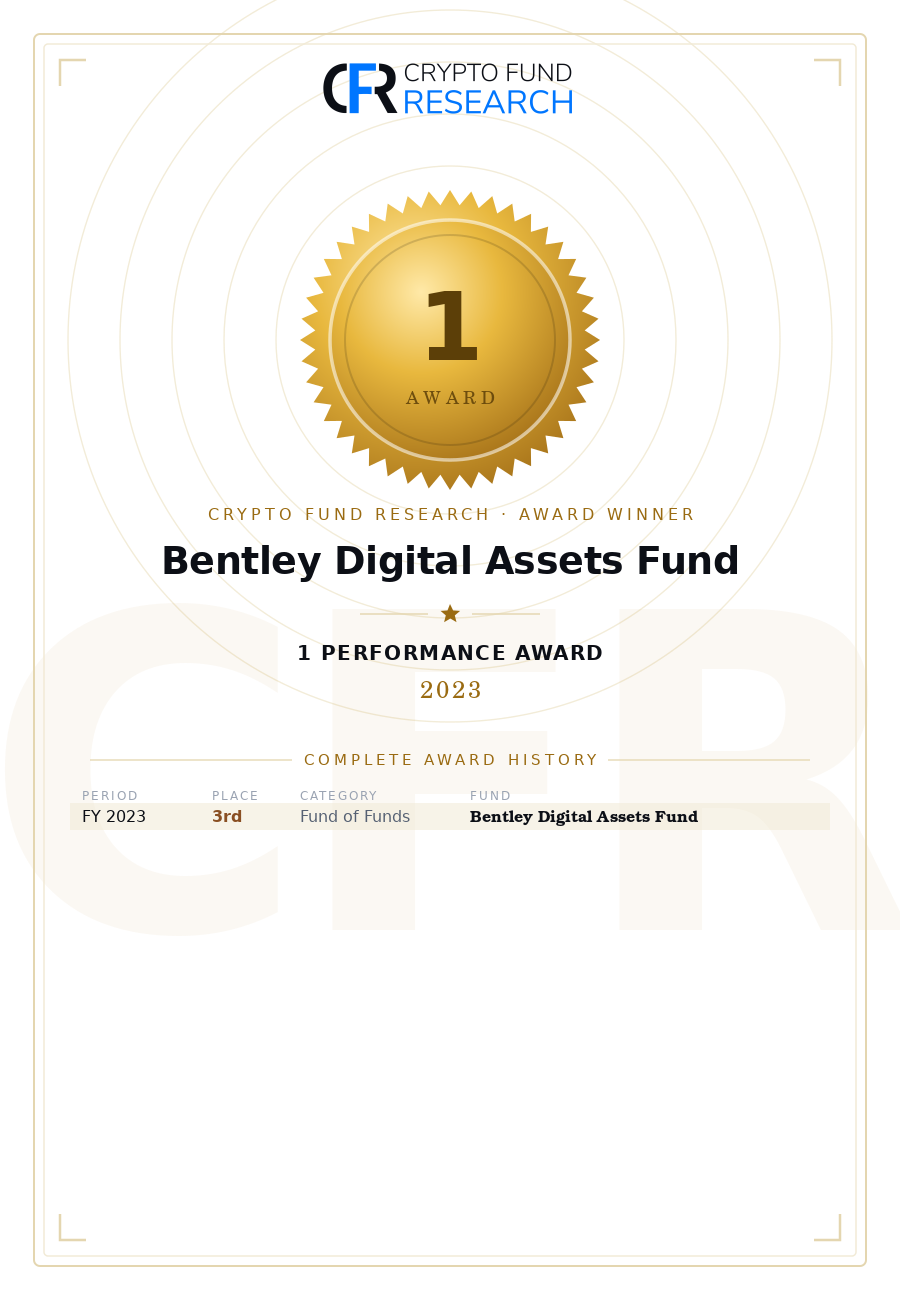Click the "AWARD" label on the medal
This screenshot has height=1300, width=900.
[x=450, y=398]
